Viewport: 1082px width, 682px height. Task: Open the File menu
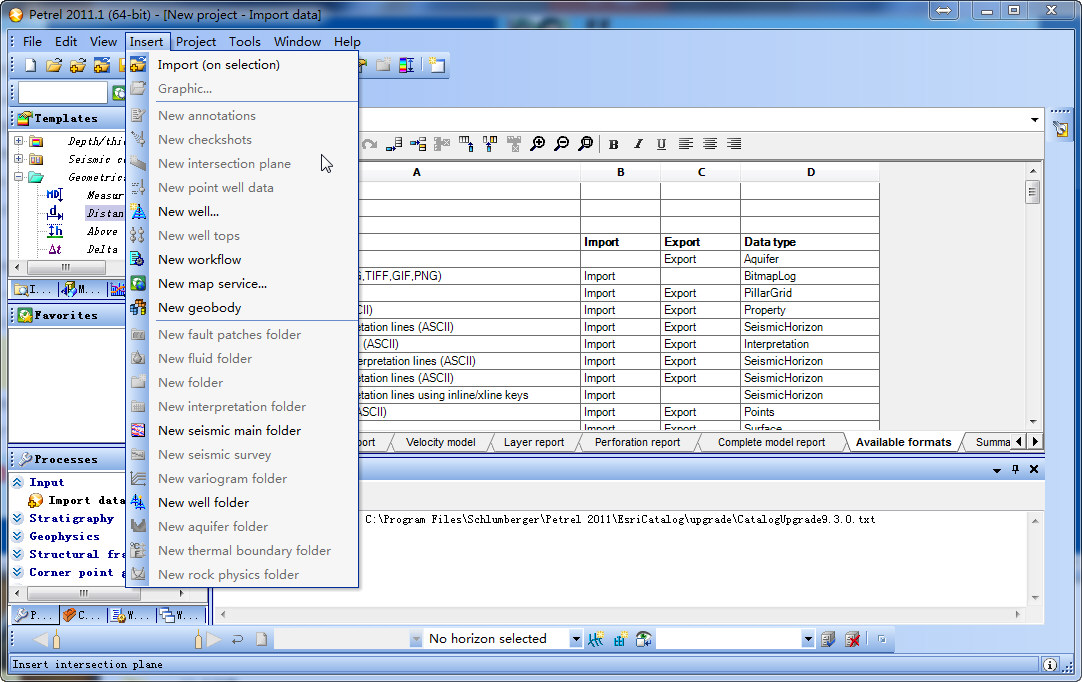[32, 41]
